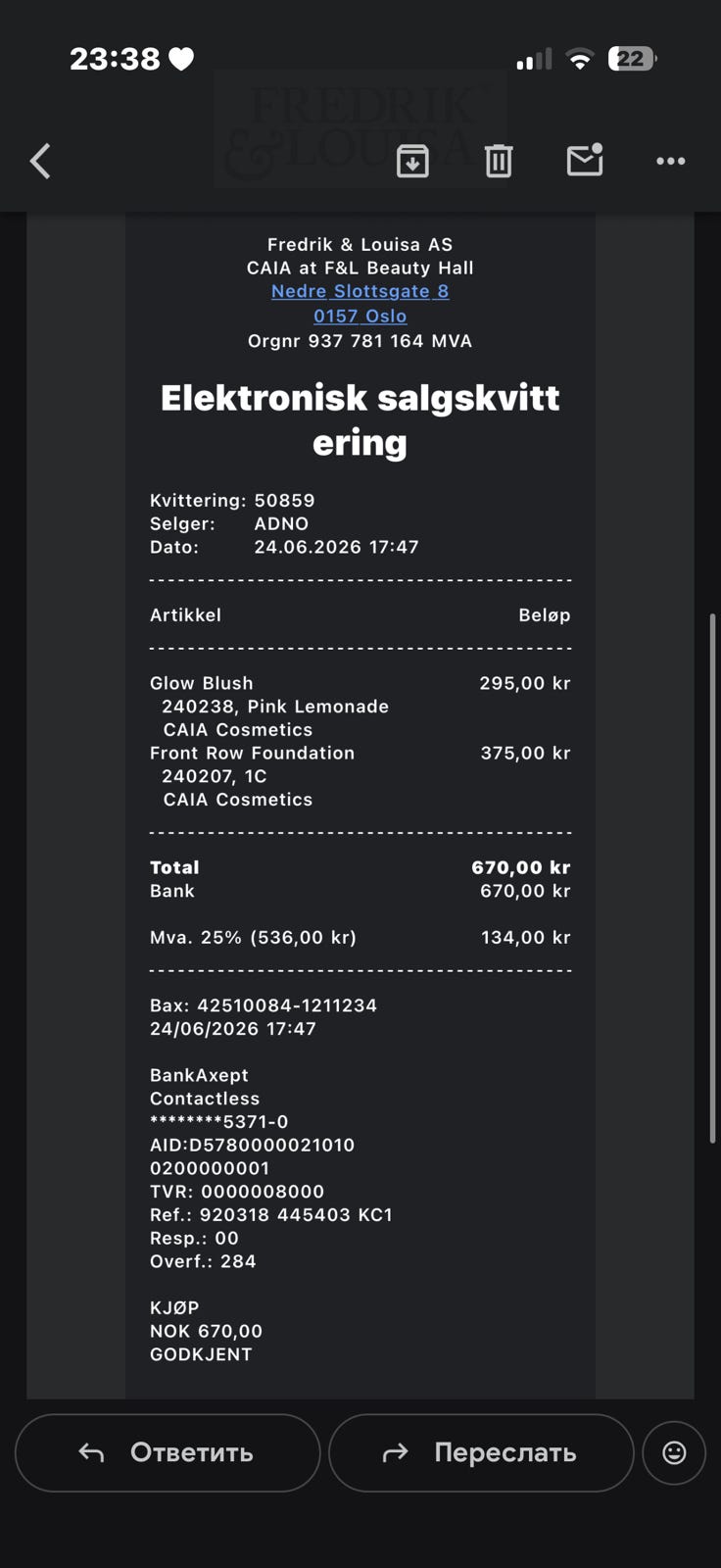Tap the 23:38 clock in status bar
Screen dimensions: 721x1568
[x=115, y=59]
